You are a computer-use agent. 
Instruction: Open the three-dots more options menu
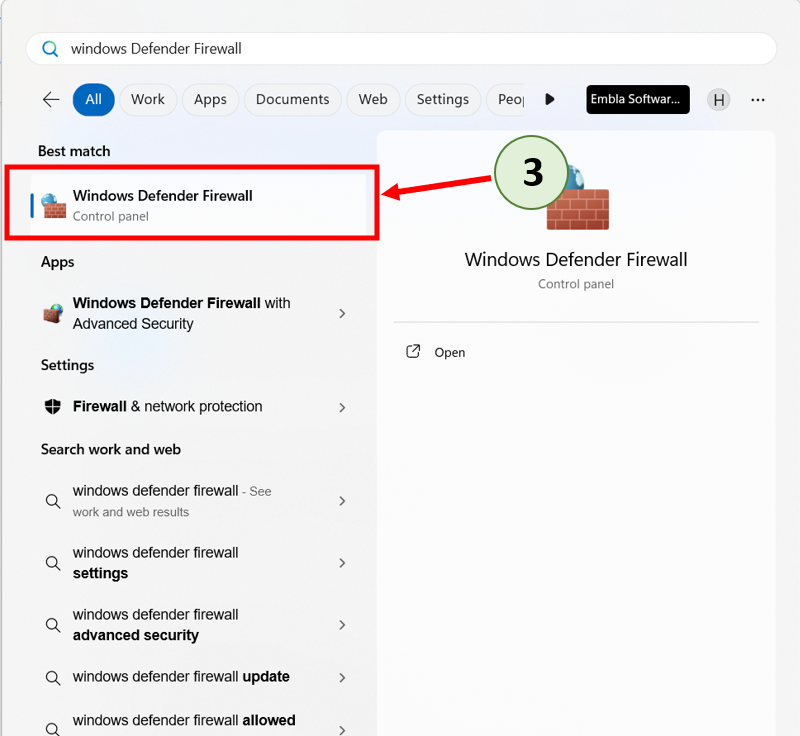(758, 99)
